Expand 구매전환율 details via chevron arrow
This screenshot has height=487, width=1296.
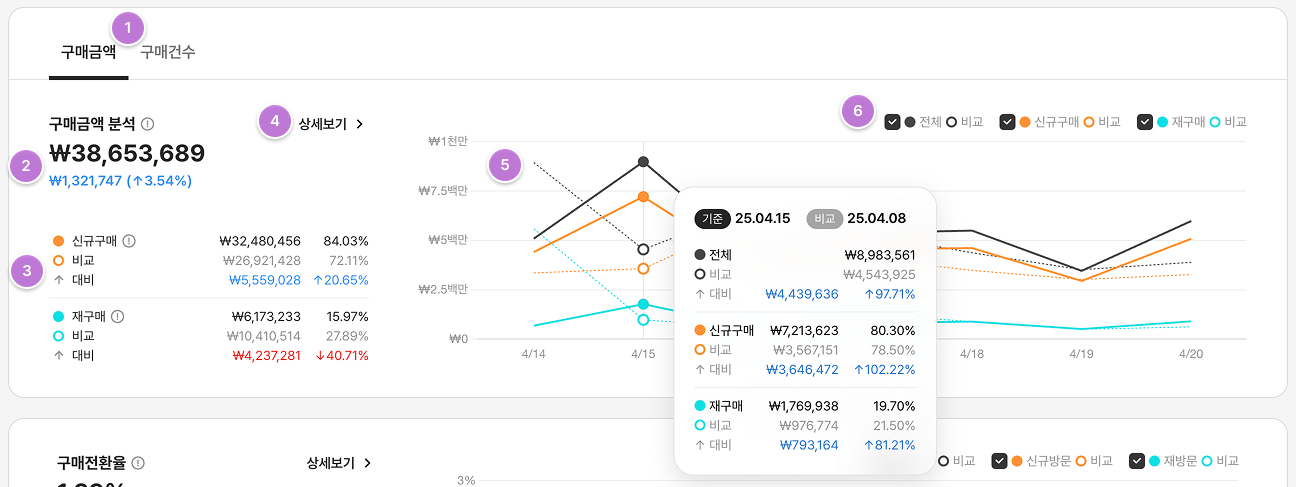pyautogui.click(x=368, y=463)
